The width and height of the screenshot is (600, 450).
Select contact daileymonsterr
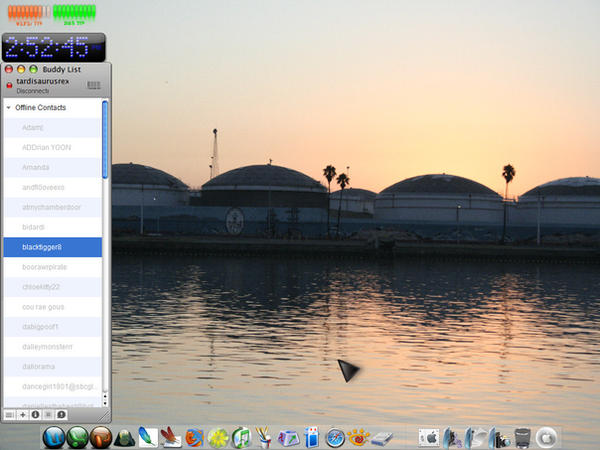point(53,347)
